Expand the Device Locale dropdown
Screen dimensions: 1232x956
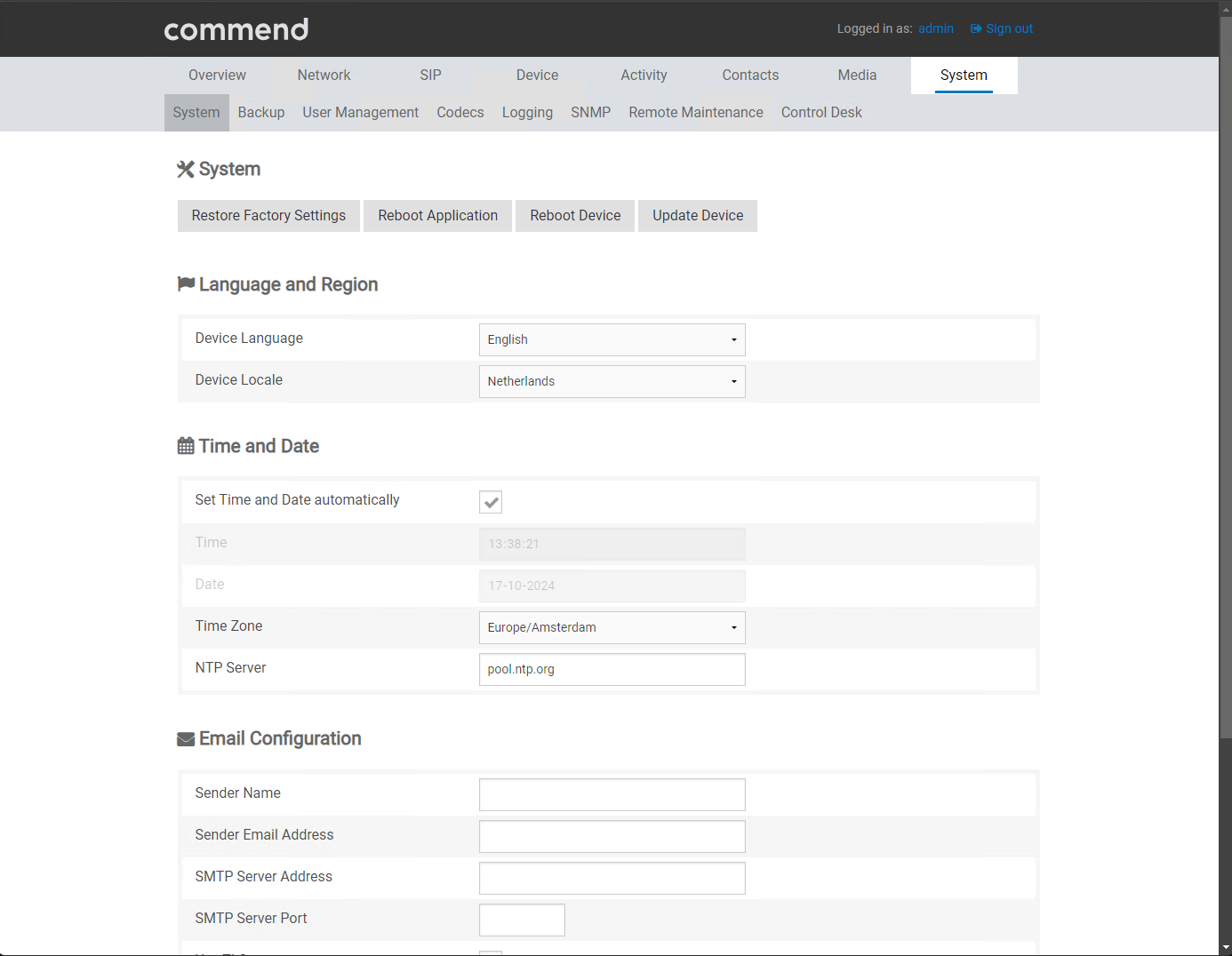coord(612,381)
